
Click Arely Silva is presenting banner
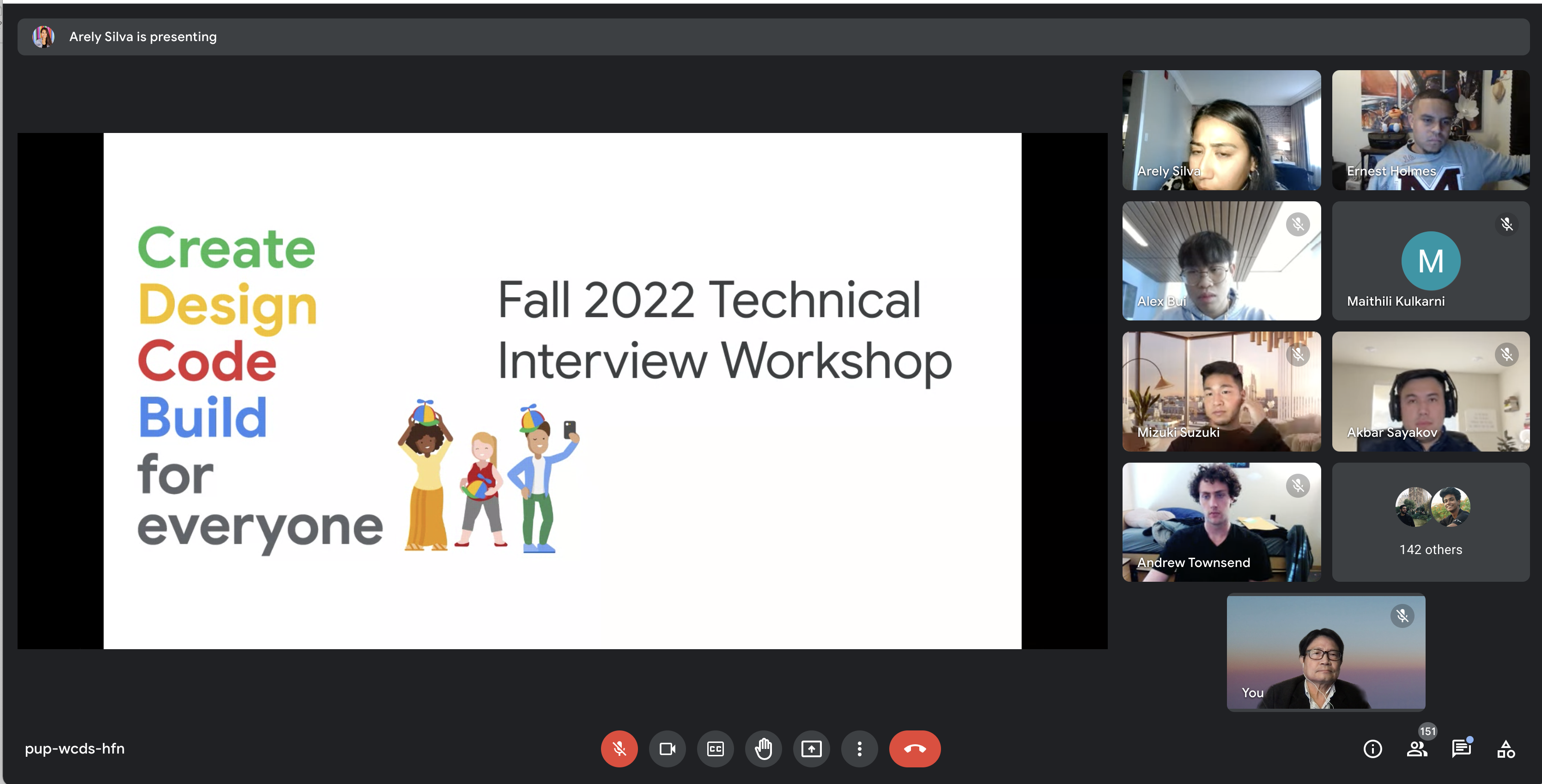click(x=142, y=36)
